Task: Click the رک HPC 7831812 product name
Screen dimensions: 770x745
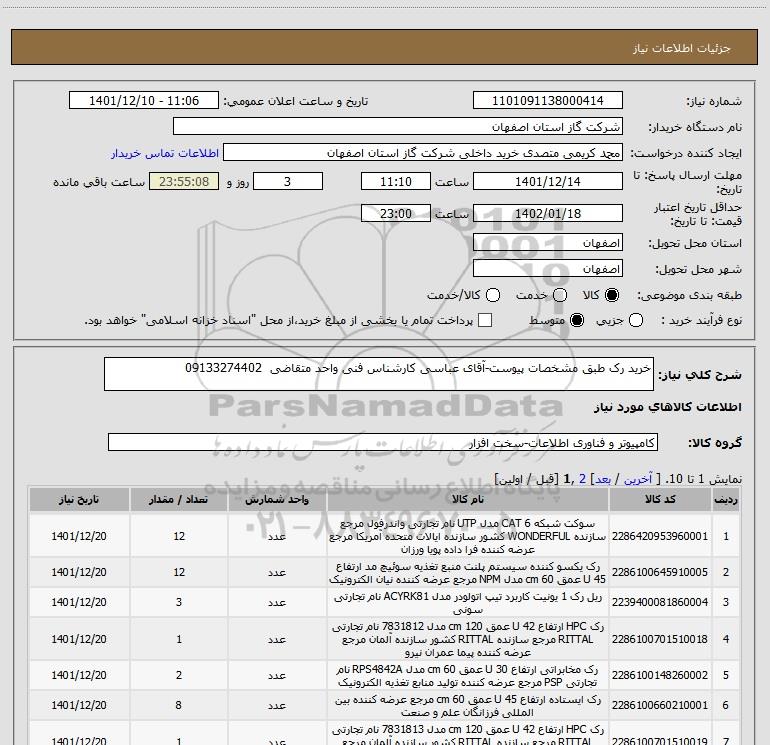Action: tap(468, 639)
